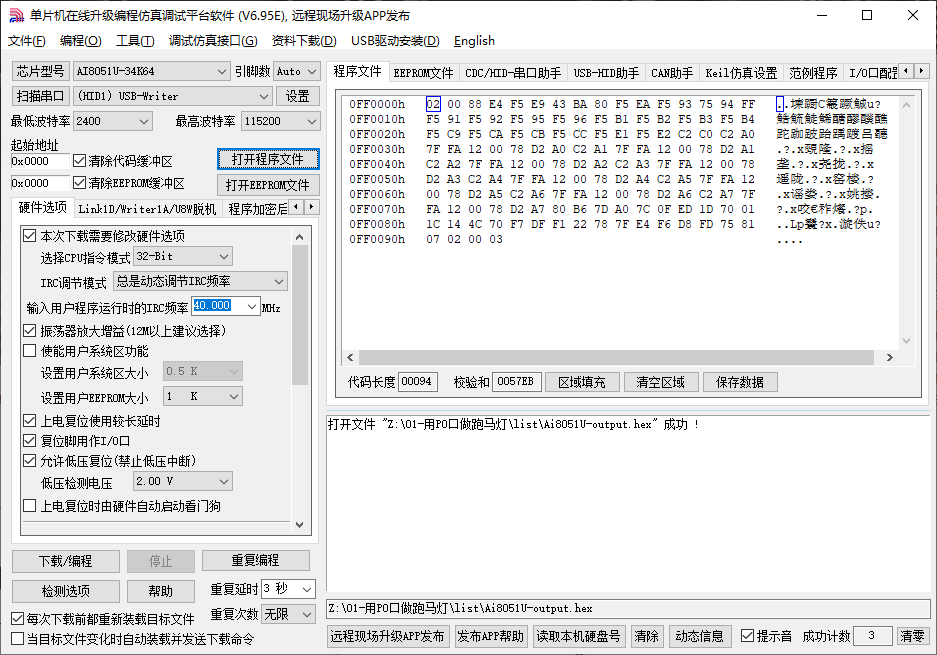This screenshot has width=937, height=655.
Task: Switch to 范例程序 tab
Action: pyautogui.click(x=813, y=73)
